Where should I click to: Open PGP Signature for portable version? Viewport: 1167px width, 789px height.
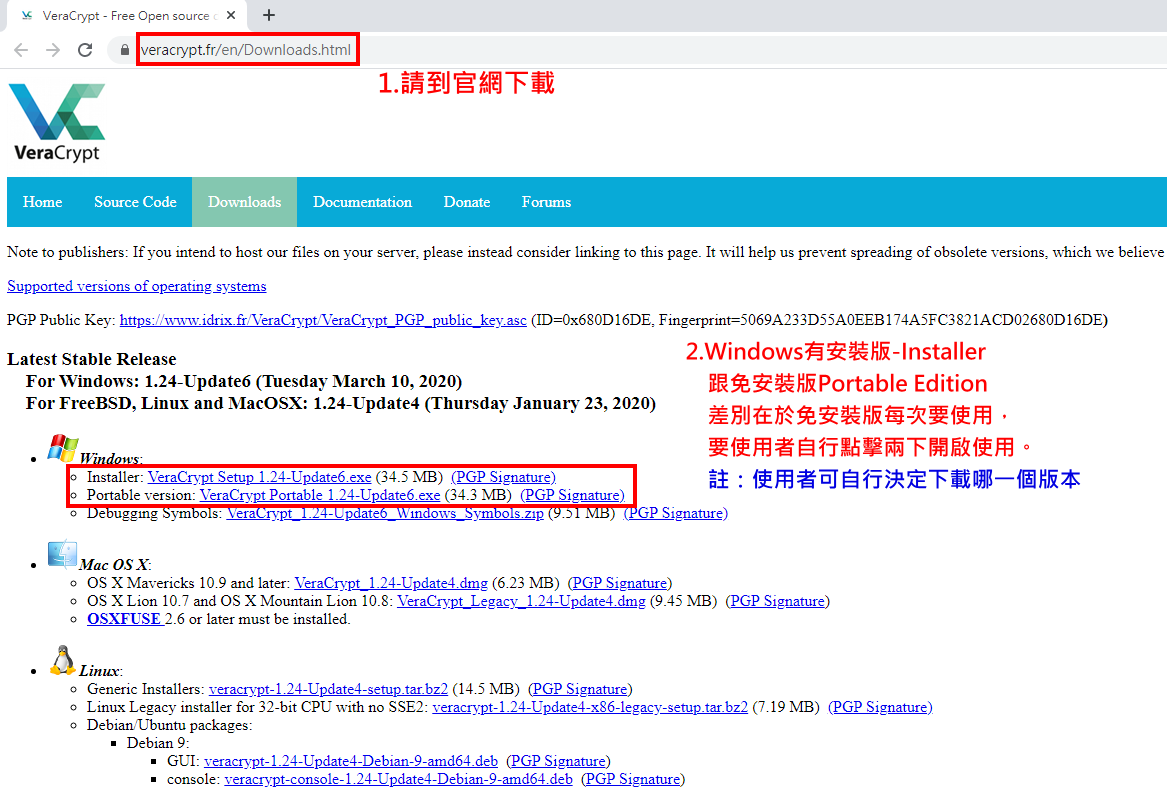point(572,495)
